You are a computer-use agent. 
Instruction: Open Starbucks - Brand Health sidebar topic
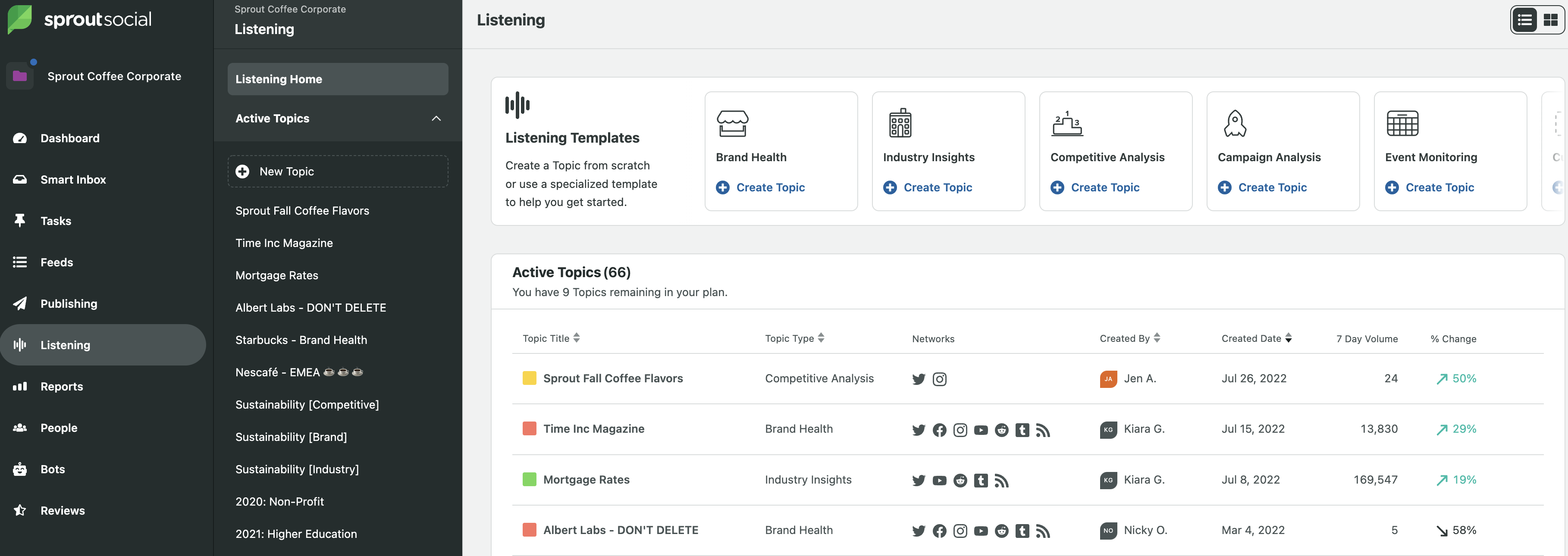click(x=301, y=340)
